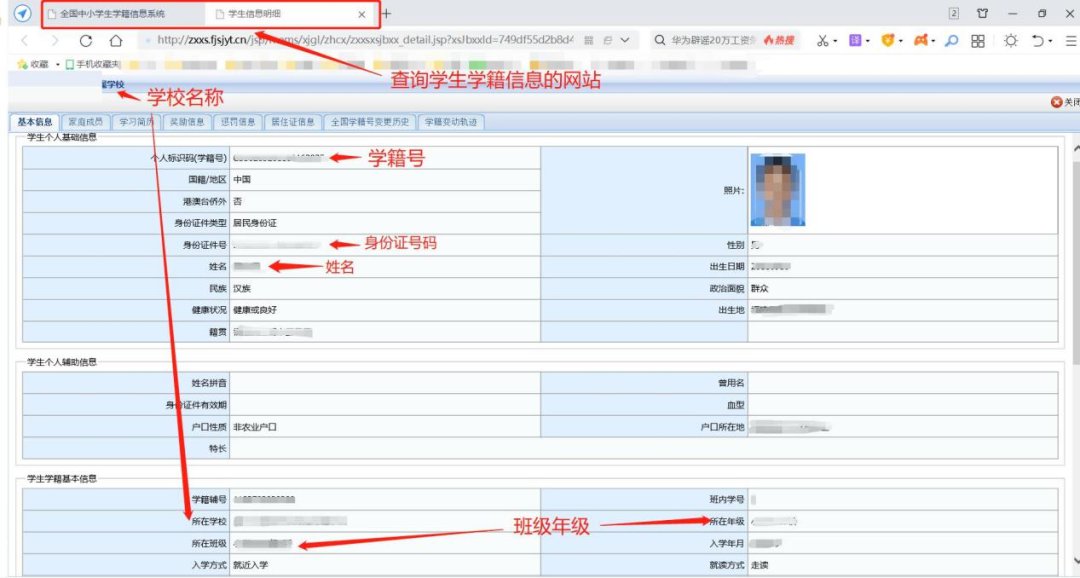Click the 港澳台侨外 value 否
This screenshot has height=578, width=1080.
point(238,202)
